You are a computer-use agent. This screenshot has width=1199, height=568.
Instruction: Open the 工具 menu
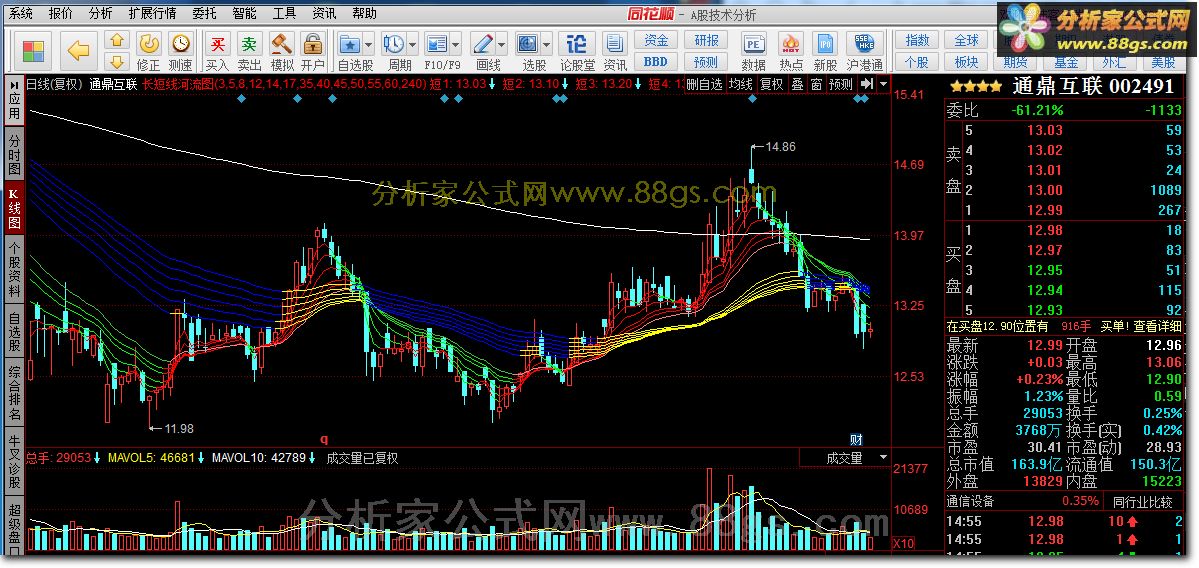pyautogui.click(x=284, y=13)
